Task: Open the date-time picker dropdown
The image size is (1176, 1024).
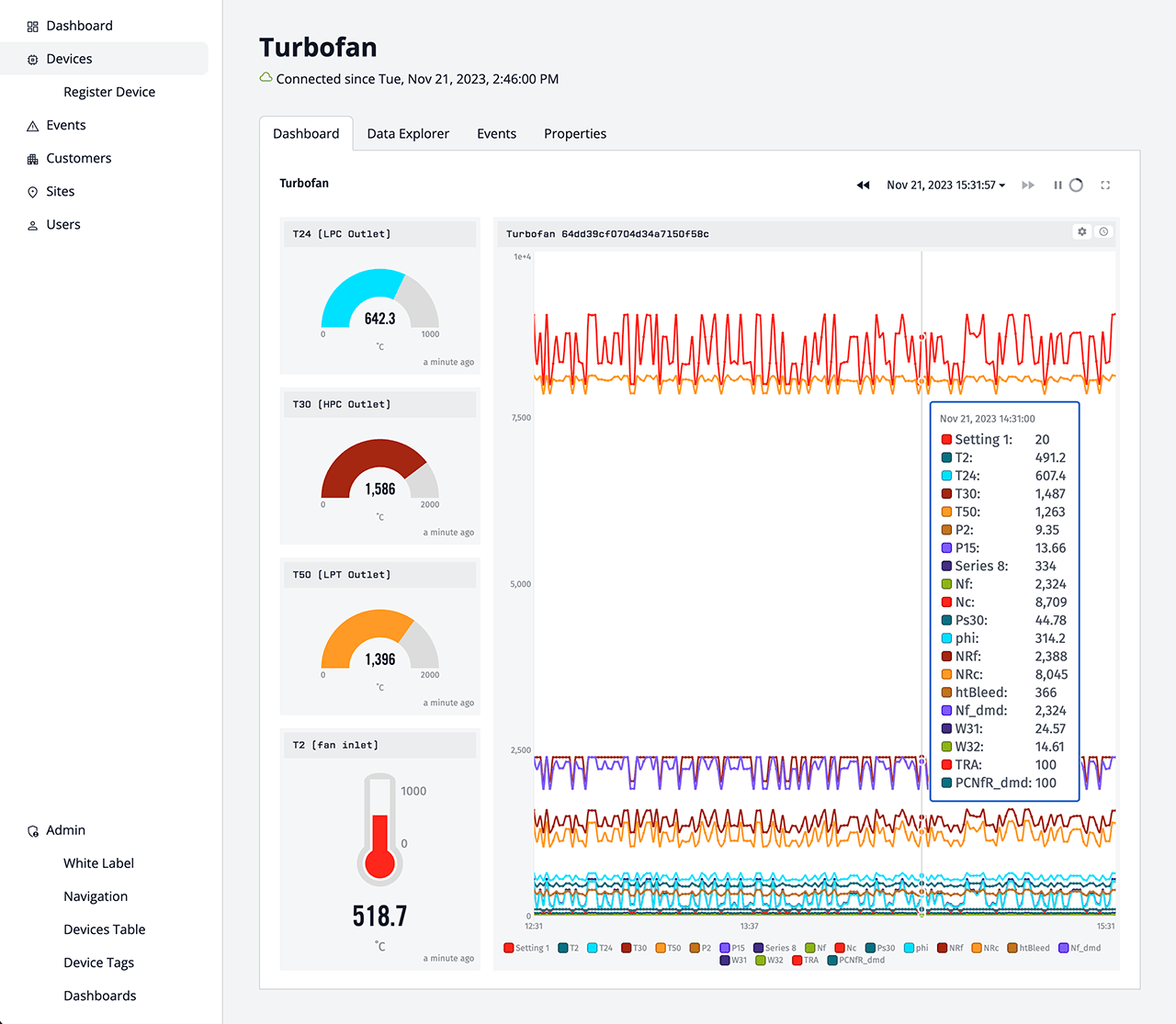Action: [x=945, y=186]
